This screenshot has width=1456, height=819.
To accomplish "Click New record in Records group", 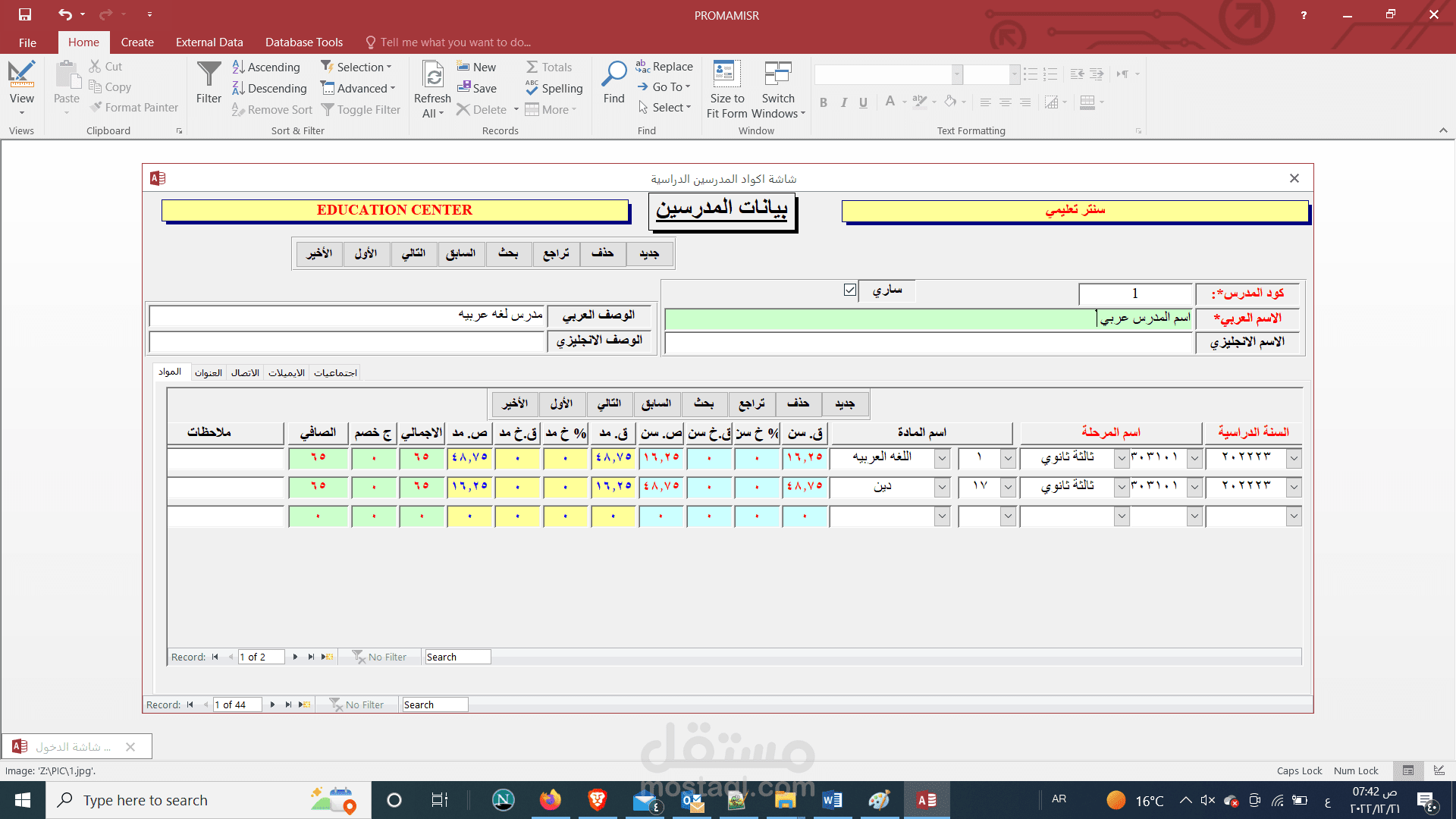I will (x=477, y=67).
